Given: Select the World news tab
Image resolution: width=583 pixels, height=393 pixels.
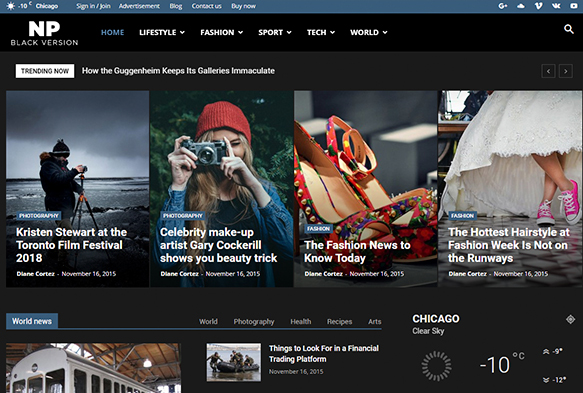Looking at the screenshot, I should click(32, 321).
